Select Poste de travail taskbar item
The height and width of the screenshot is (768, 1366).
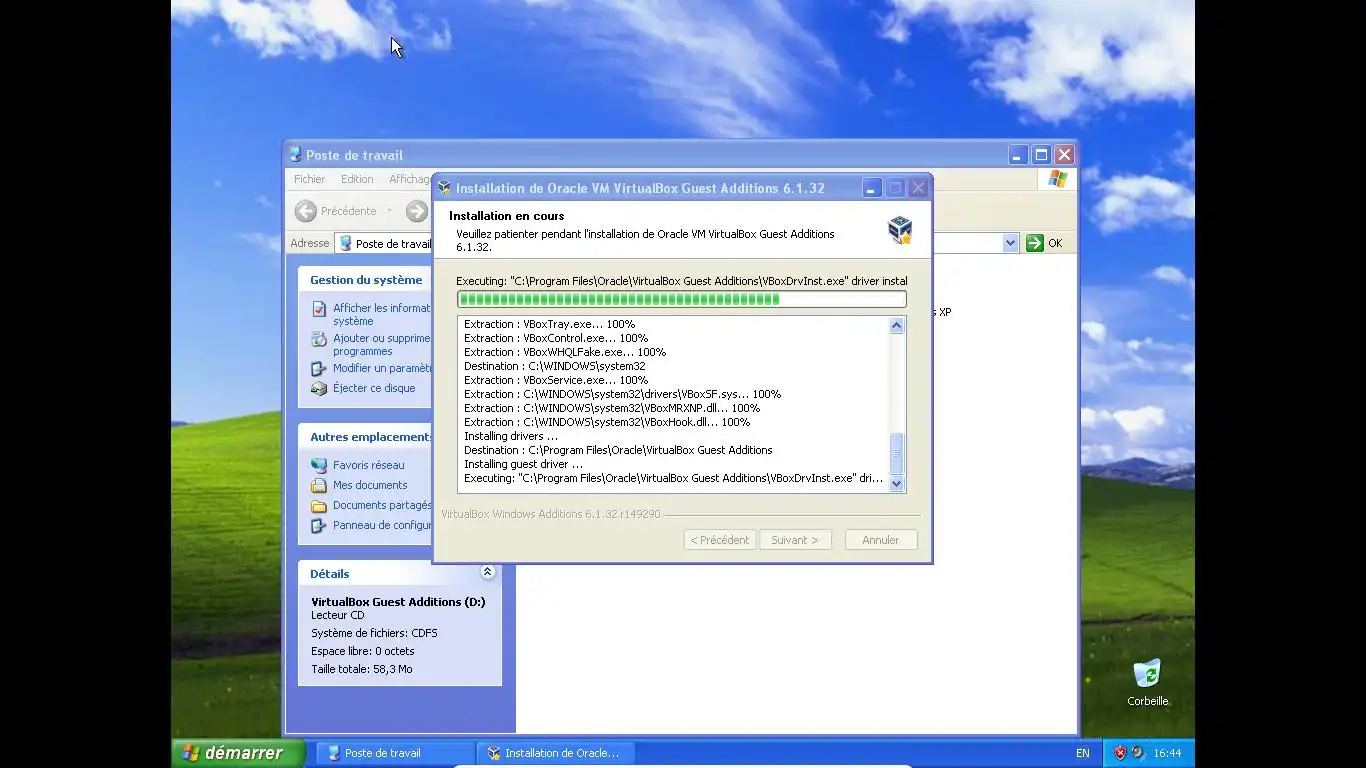click(x=395, y=753)
